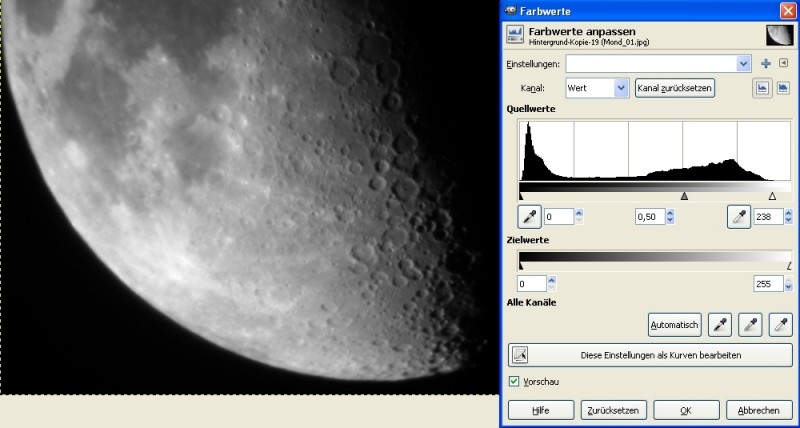The image size is (800, 428).
Task: Pick white point for all channels
Action: [781, 324]
